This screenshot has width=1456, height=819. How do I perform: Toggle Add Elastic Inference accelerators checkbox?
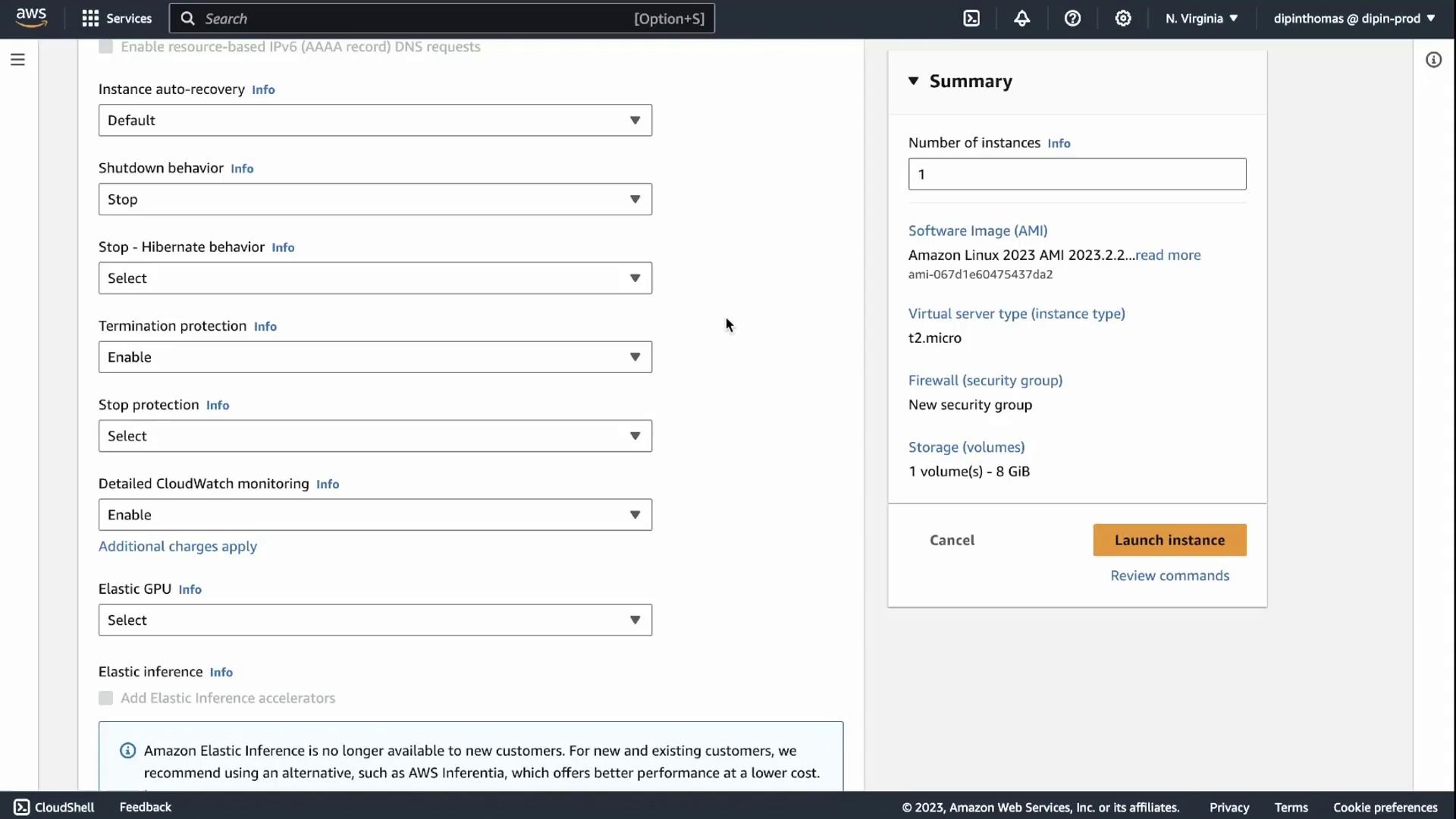tap(106, 698)
